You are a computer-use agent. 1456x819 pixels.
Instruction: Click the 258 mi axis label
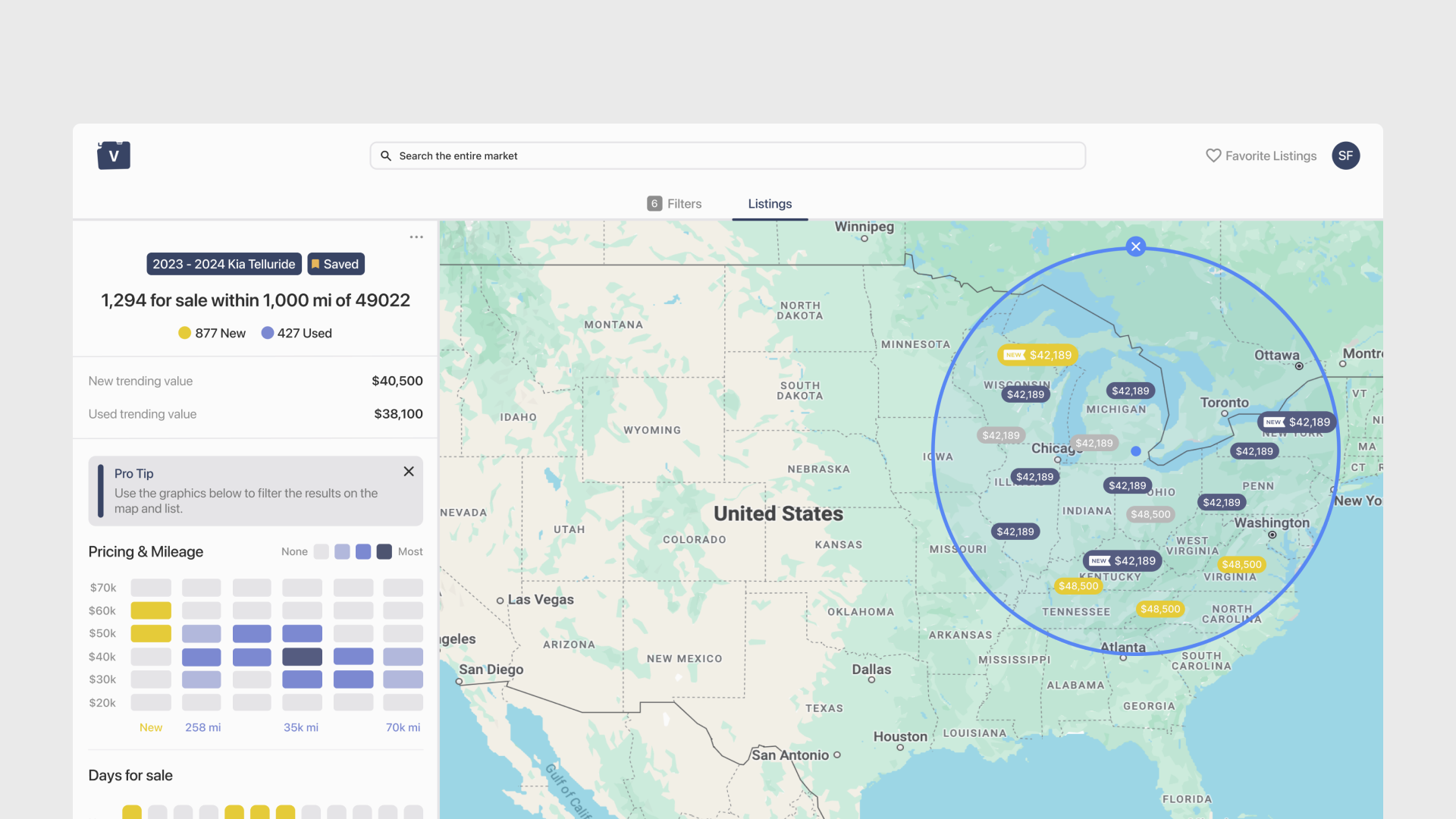[x=203, y=727]
